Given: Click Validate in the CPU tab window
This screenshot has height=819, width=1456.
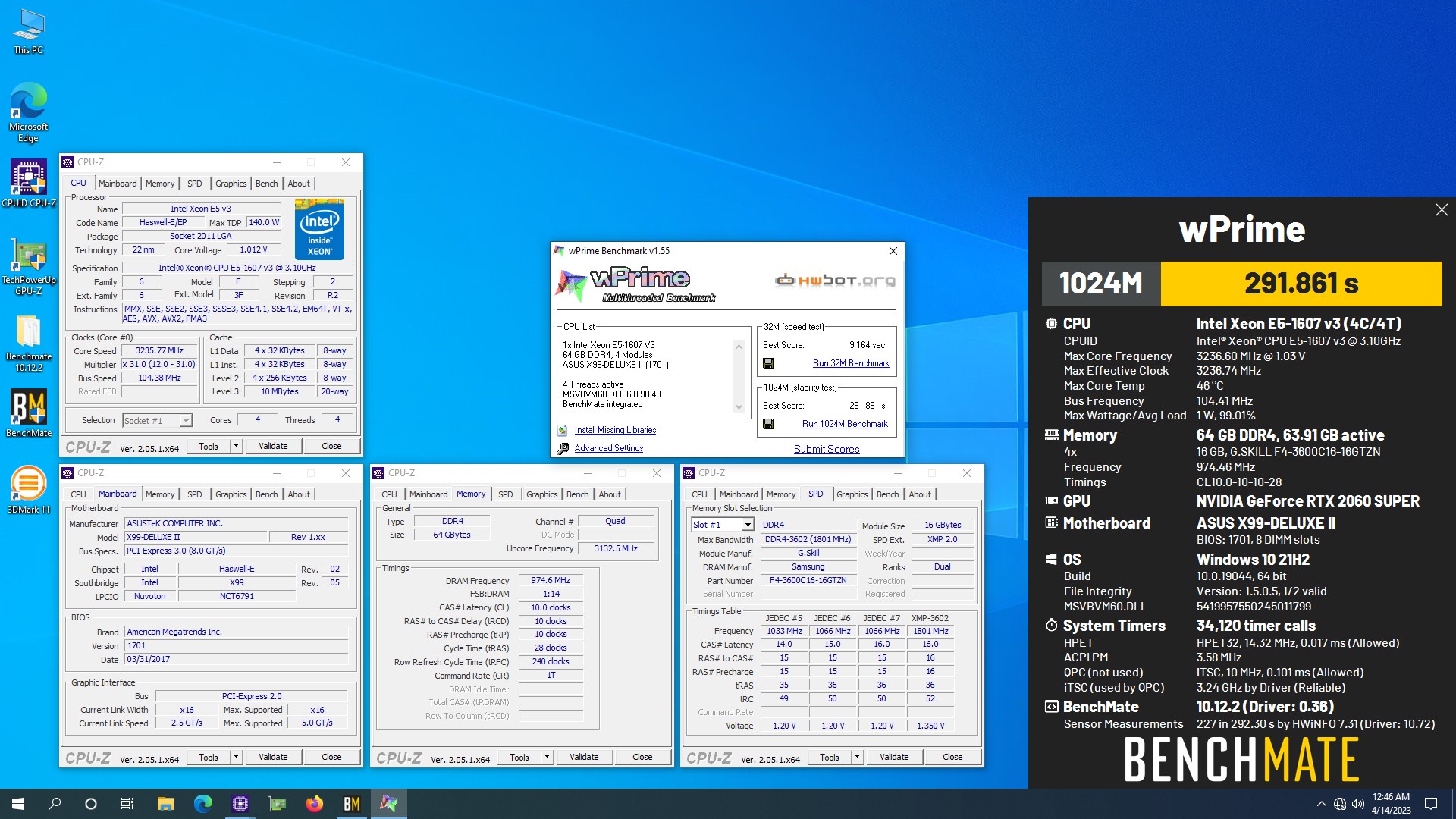Looking at the screenshot, I should [273, 446].
